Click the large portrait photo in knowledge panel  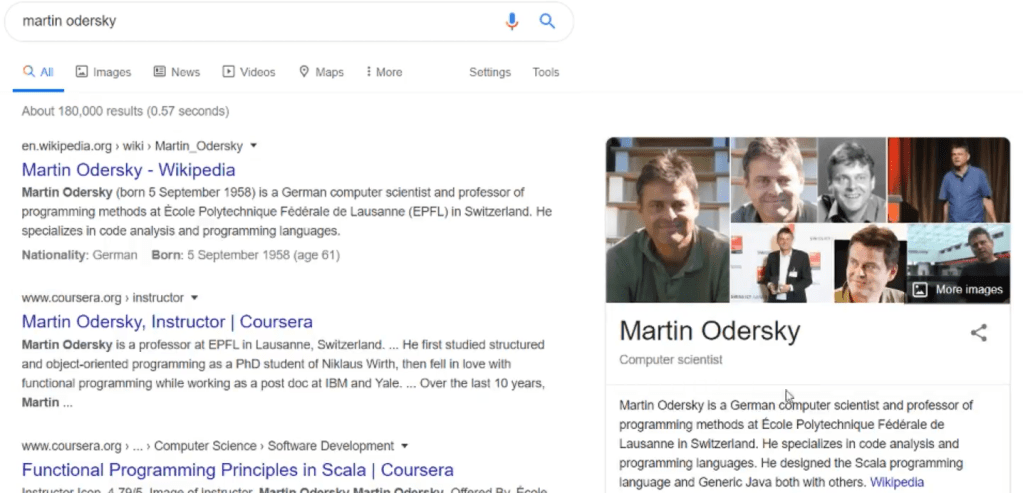667,220
